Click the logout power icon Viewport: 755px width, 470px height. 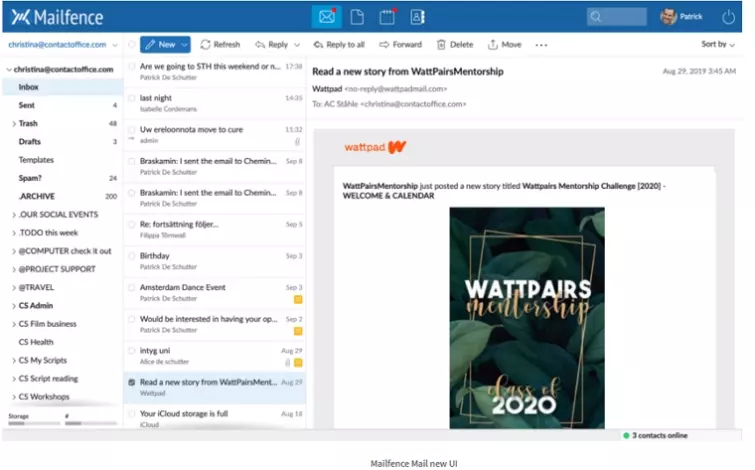[728, 17]
